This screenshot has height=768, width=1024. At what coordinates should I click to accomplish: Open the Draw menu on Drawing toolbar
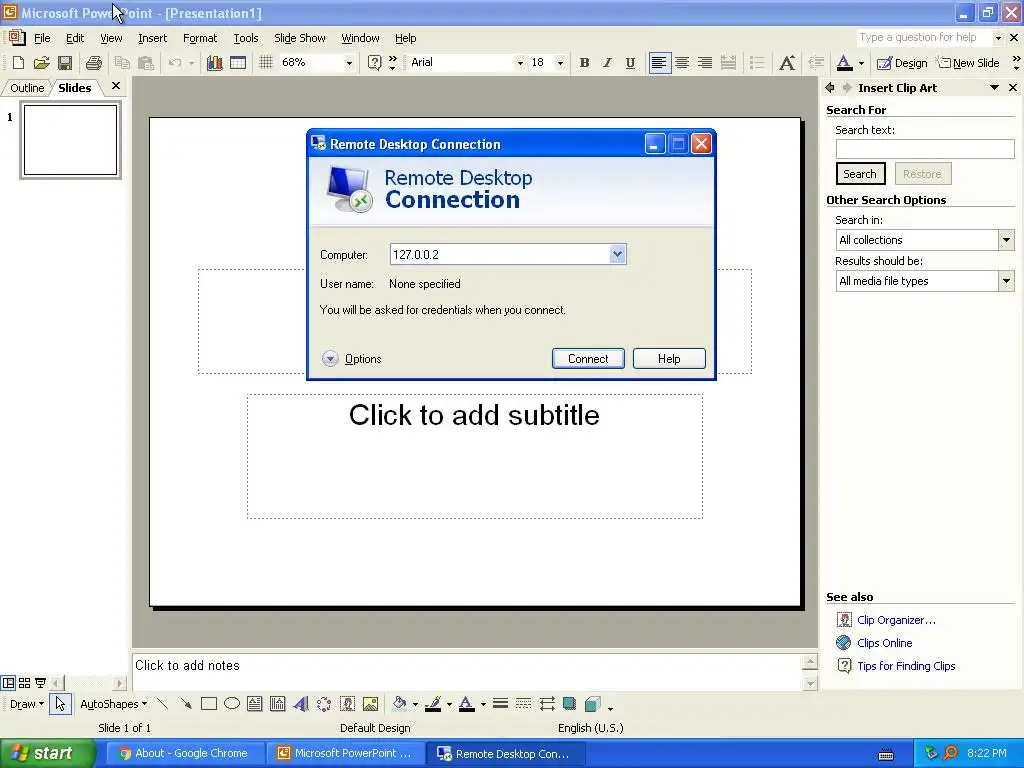[27, 704]
